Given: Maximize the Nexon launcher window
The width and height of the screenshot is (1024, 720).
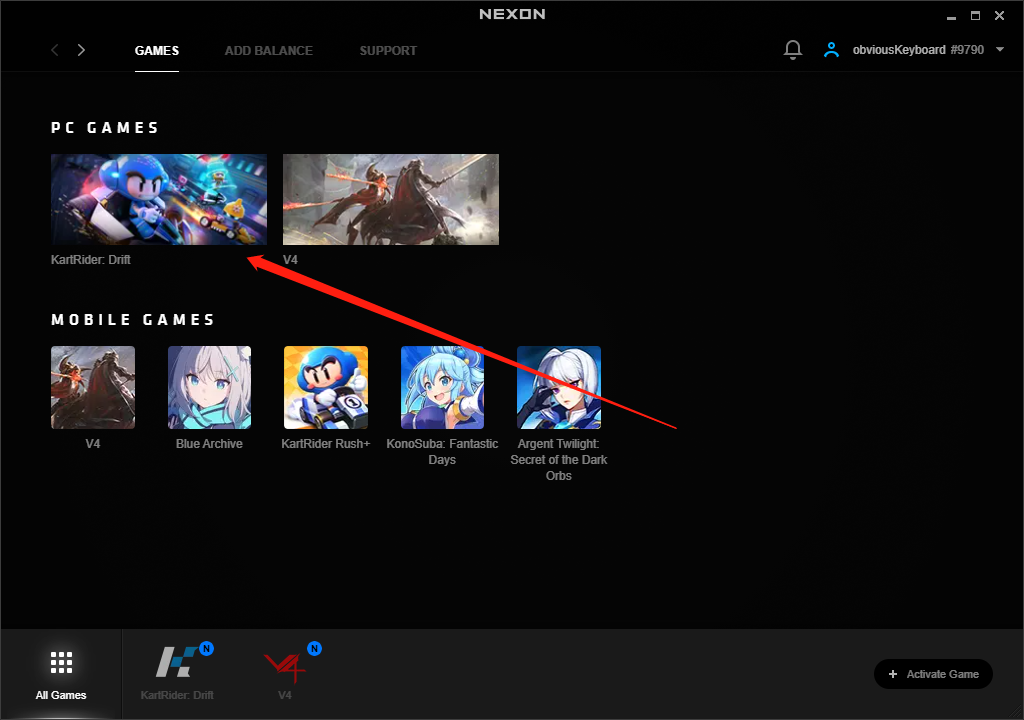Looking at the screenshot, I should (x=975, y=16).
